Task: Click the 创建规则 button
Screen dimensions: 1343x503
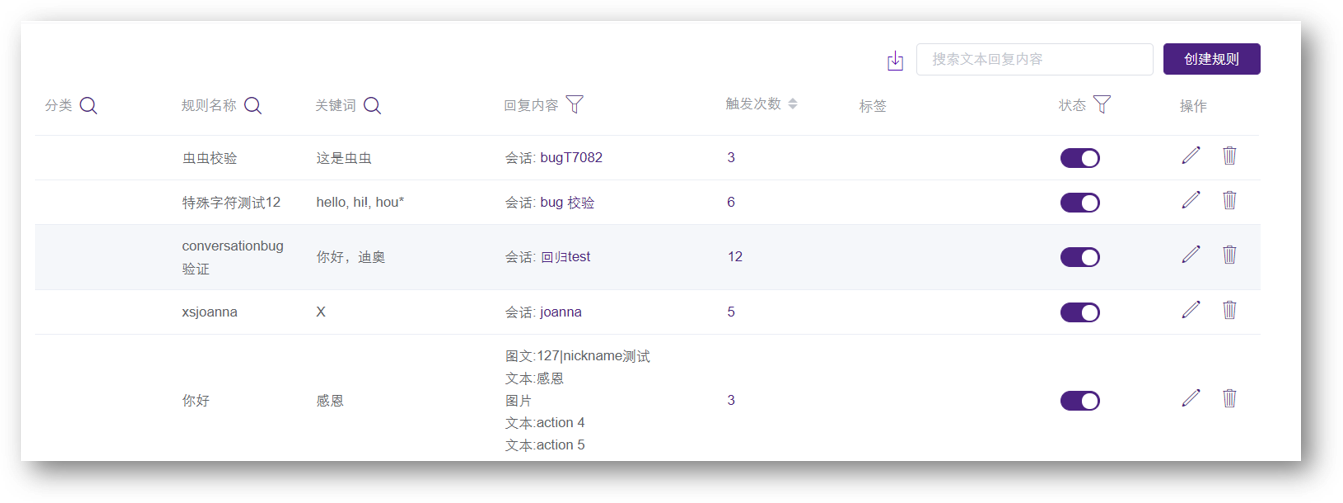Action: pos(1211,59)
